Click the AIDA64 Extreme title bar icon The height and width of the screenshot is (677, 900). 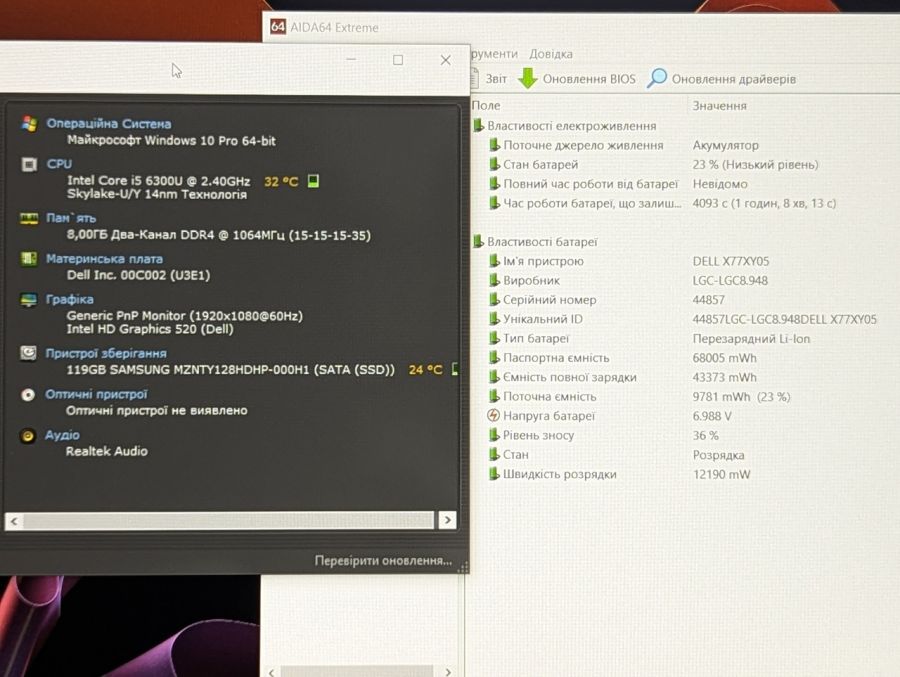click(x=278, y=27)
